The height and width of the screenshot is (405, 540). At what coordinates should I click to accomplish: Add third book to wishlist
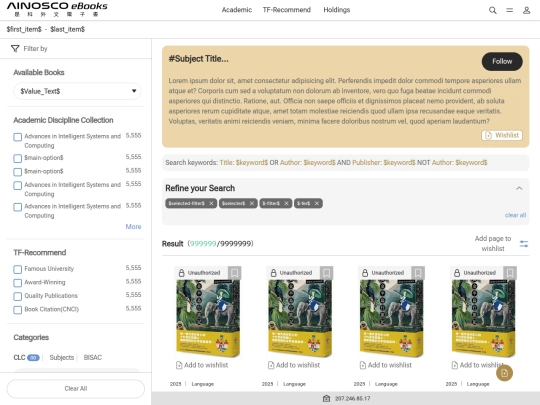[x=386, y=365]
